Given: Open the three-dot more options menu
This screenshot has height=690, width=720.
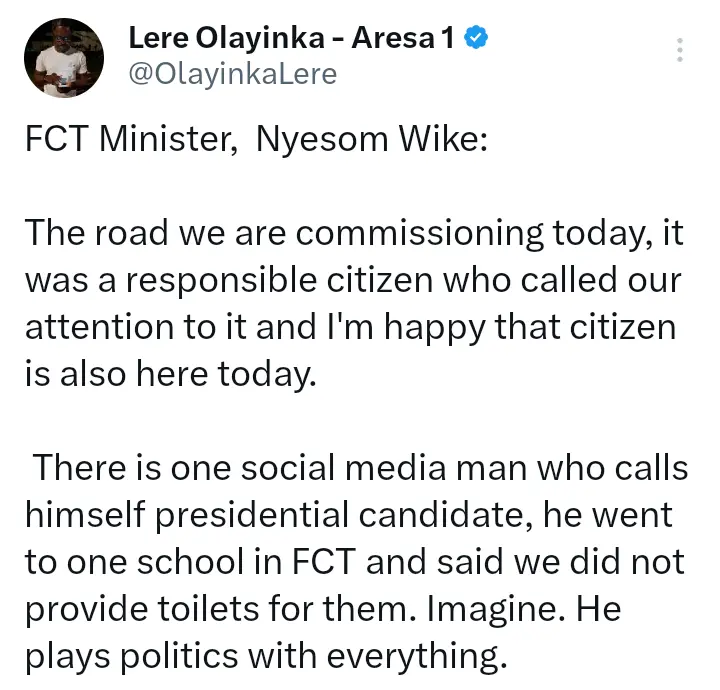Looking at the screenshot, I should 680,51.
